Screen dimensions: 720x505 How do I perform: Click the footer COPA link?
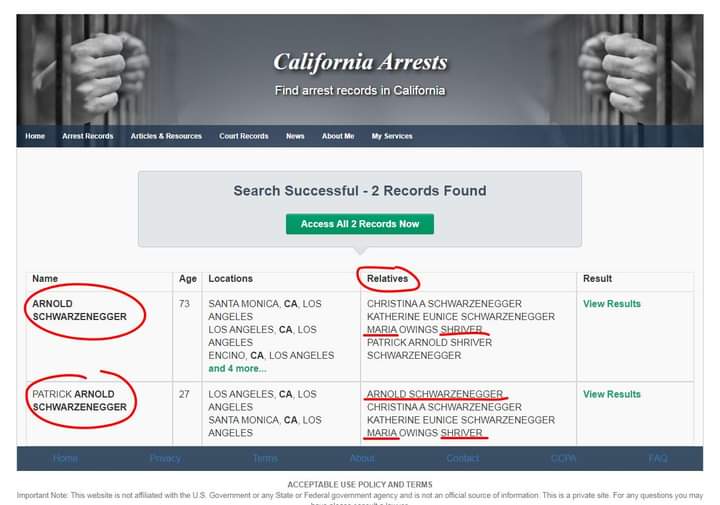(563, 458)
